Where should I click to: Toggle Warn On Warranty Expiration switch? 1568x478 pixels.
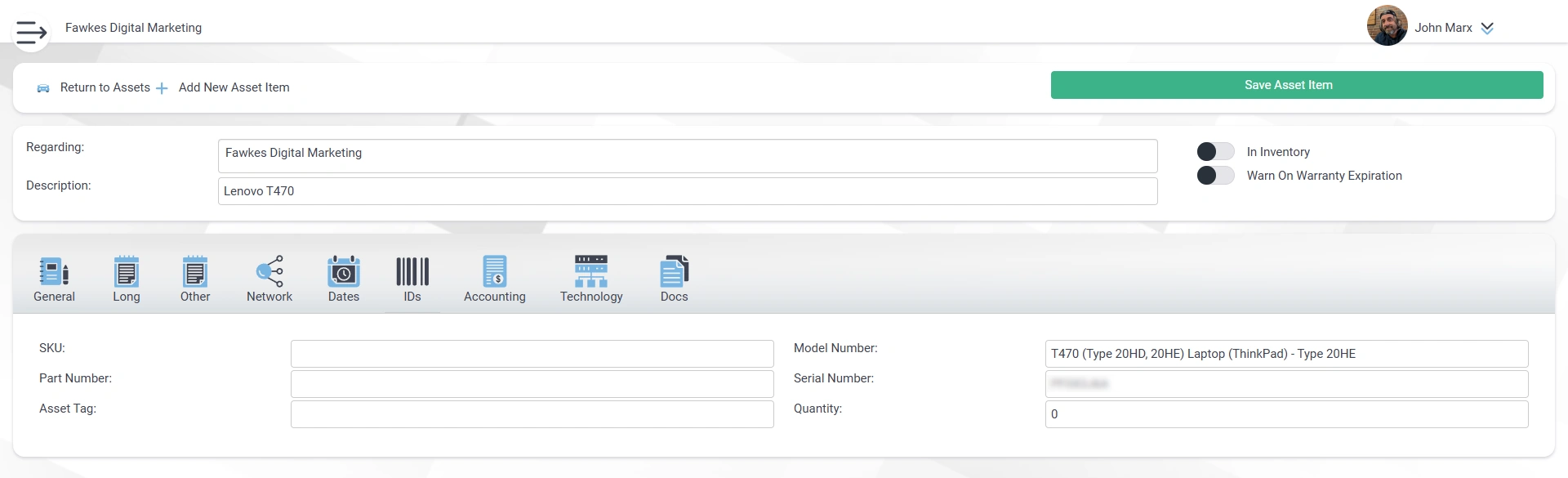(1215, 176)
